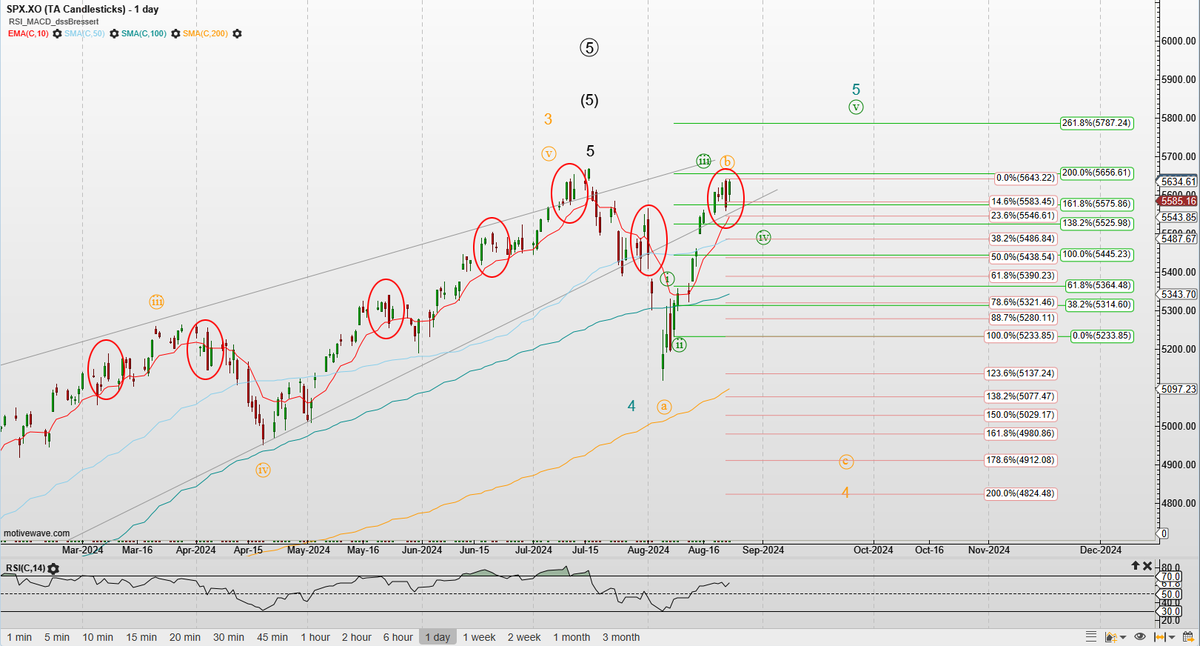Select the 123.6%(5137.24) extension label
The width and height of the screenshot is (1200, 646).
[x=1021, y=373]
